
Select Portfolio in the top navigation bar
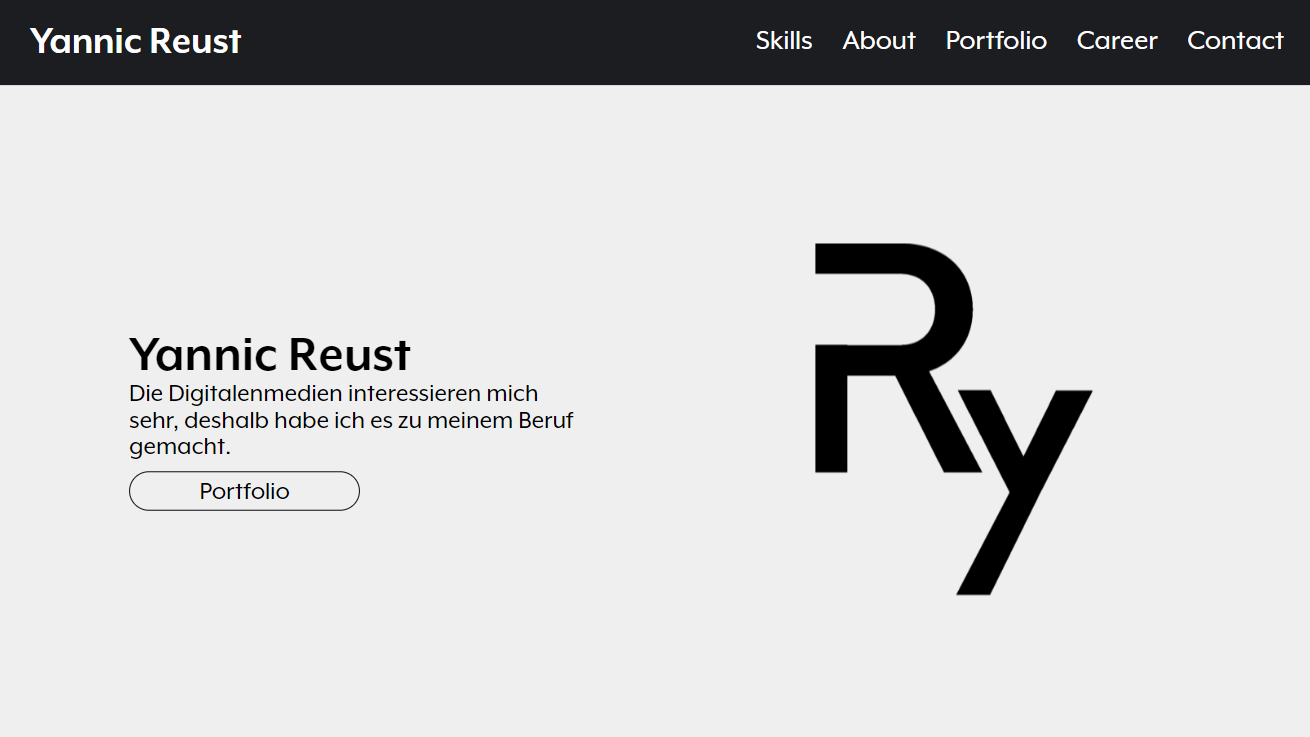[x=996, y=41]
